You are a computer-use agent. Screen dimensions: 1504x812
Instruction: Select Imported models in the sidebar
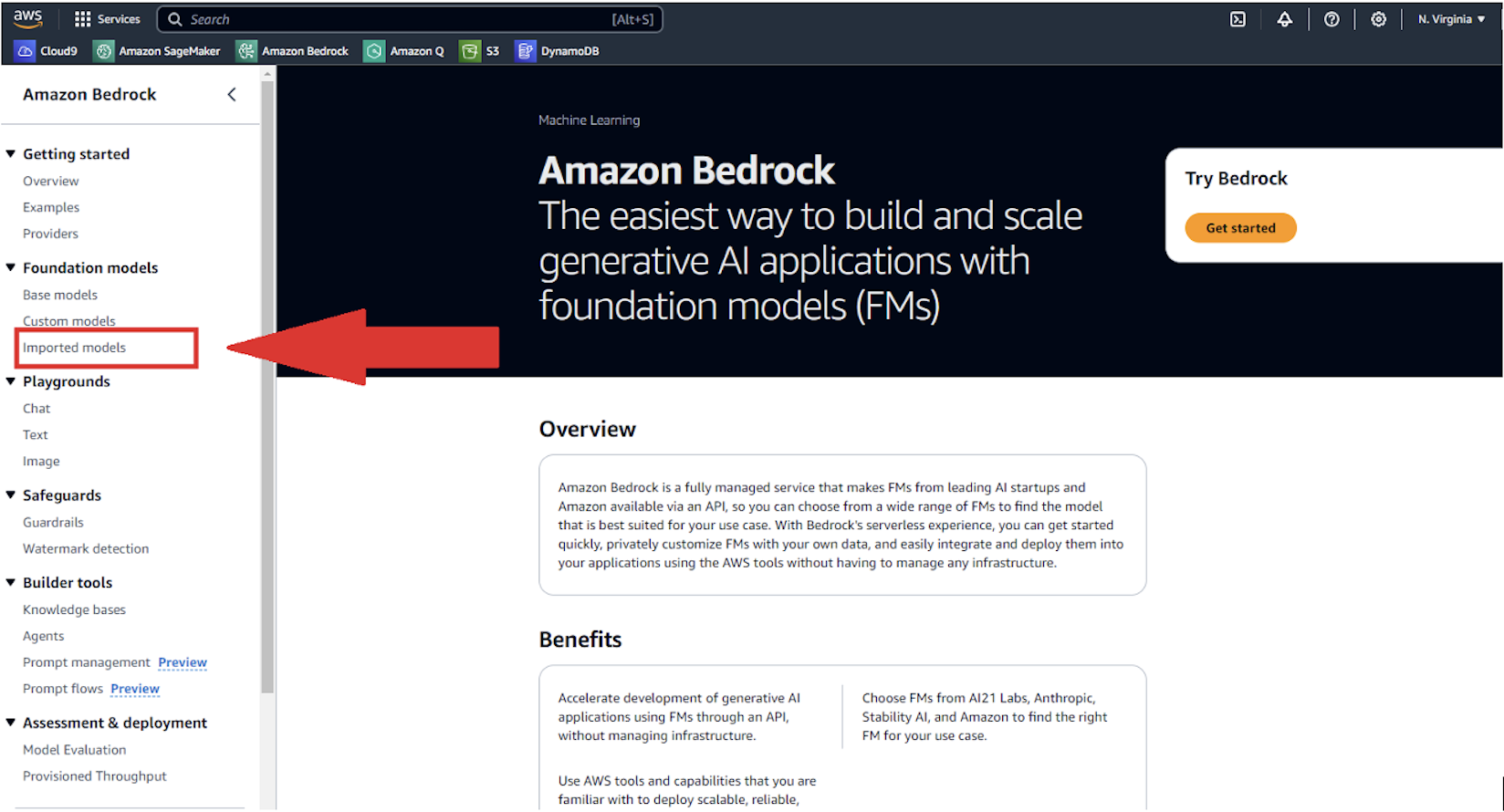(75, 348)
